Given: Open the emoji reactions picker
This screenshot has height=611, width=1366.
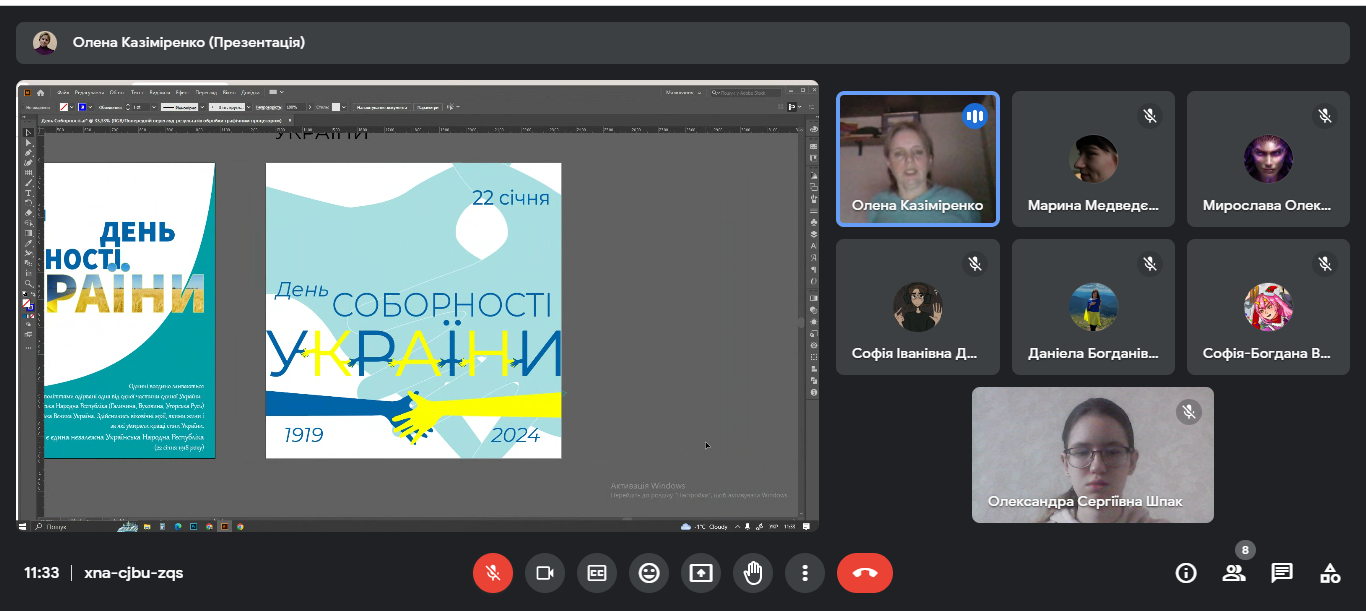Looking at the screenshot, I should point(649,573).
